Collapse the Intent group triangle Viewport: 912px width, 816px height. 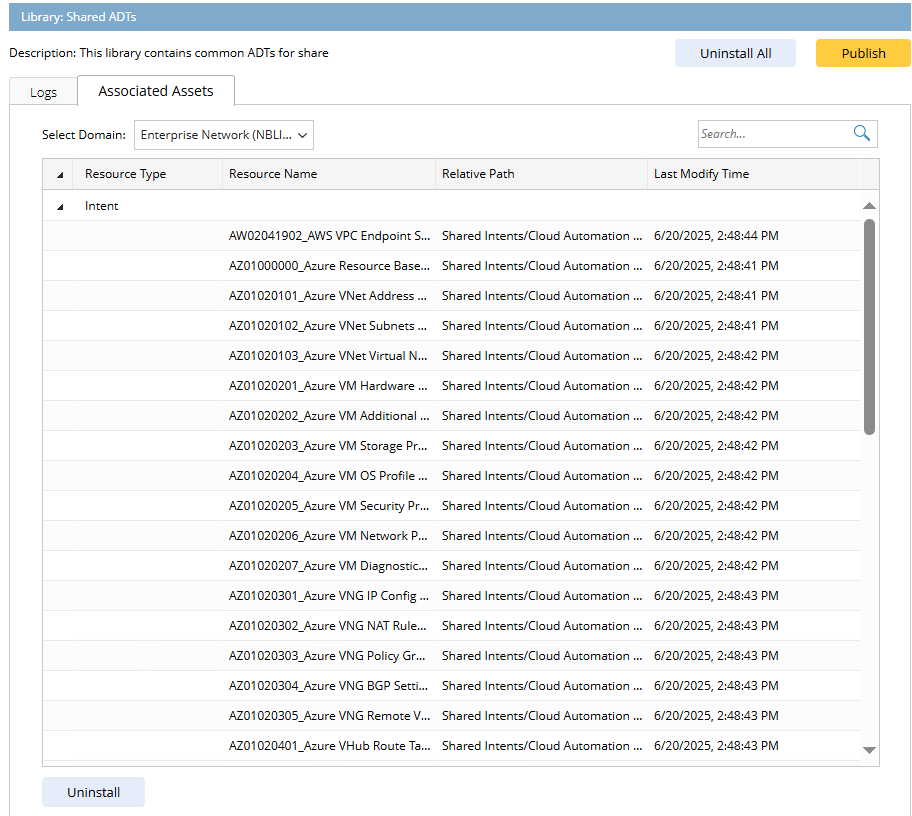pos(59,207)
